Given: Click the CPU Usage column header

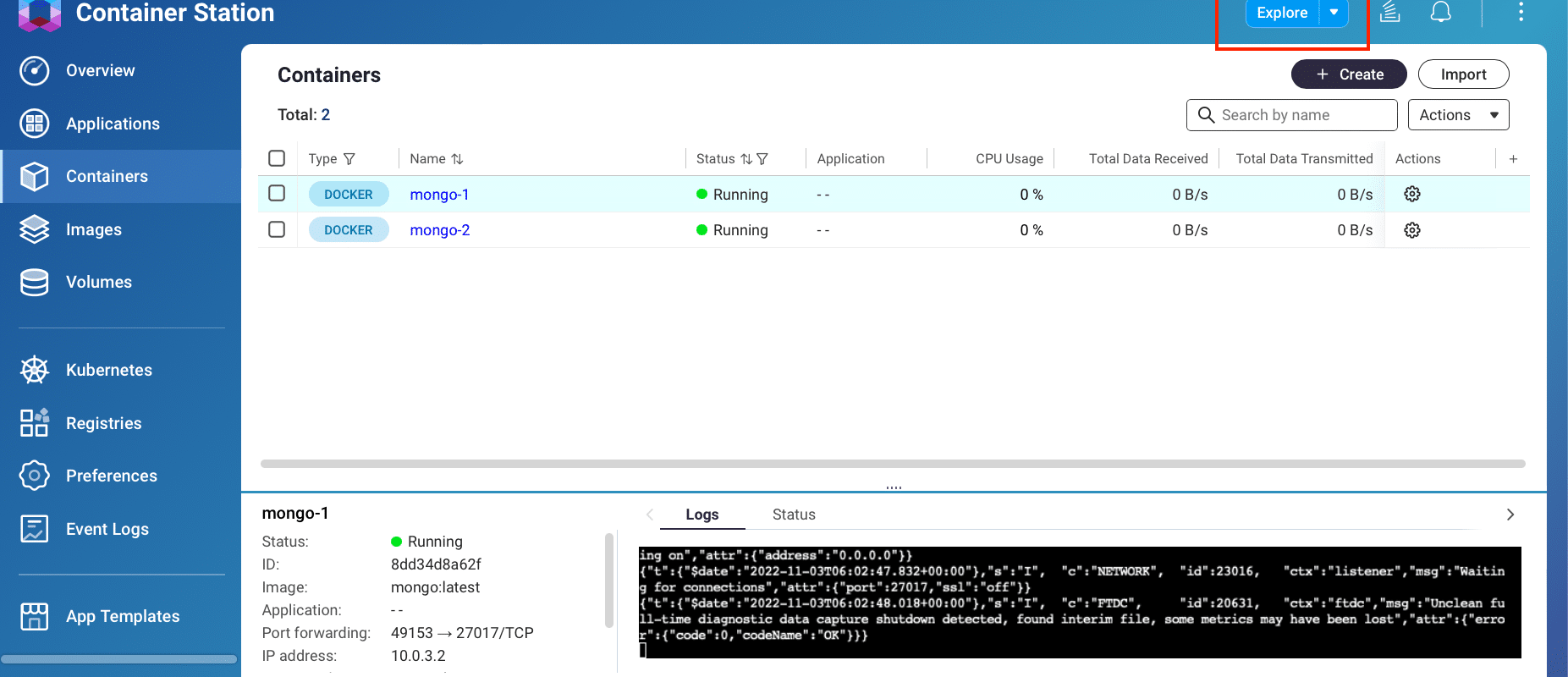Looking at the screenshot, I should click(1010, 159).
